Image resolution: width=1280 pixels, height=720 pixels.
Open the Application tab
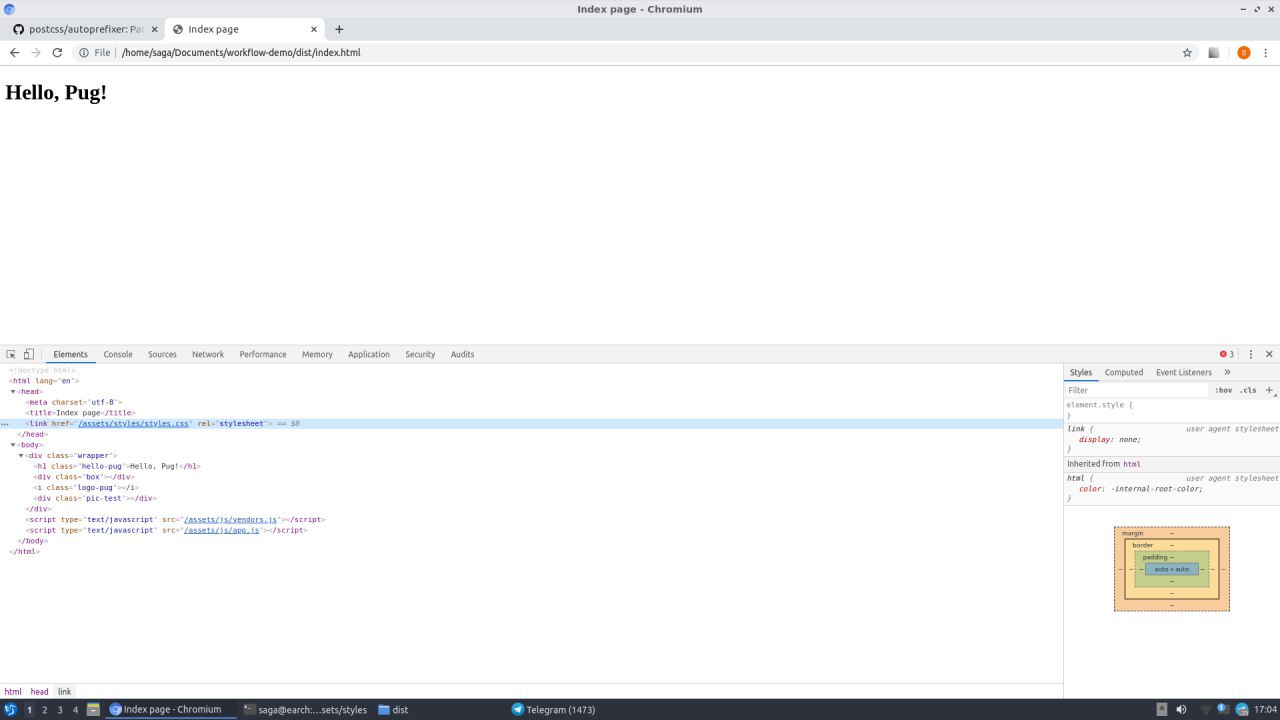click(x=369, y=354)
